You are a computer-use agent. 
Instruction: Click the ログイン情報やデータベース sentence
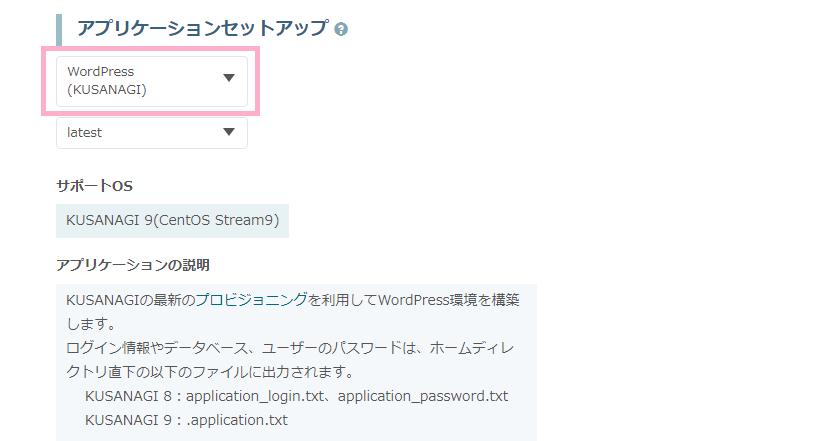(160, 348)
